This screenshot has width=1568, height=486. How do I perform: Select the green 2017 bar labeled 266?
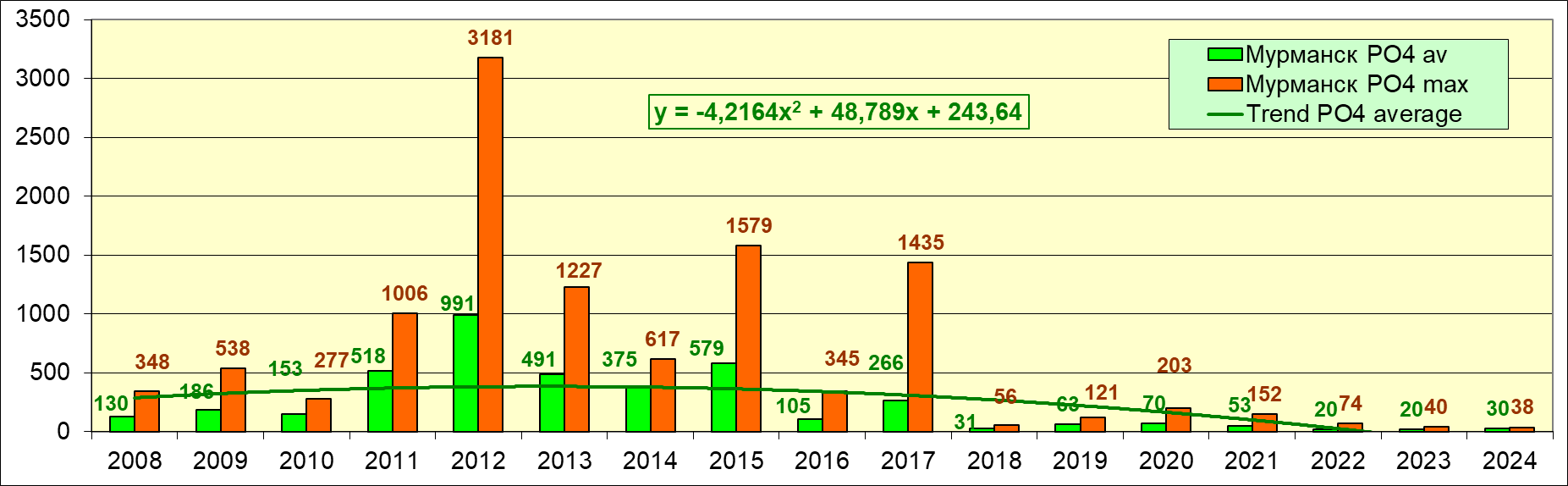click(x=895, y=416)
